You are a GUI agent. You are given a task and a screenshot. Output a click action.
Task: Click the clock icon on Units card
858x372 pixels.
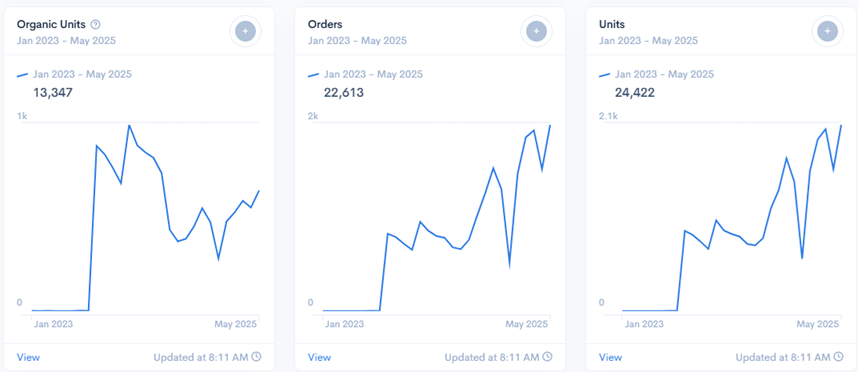(838, 357)
